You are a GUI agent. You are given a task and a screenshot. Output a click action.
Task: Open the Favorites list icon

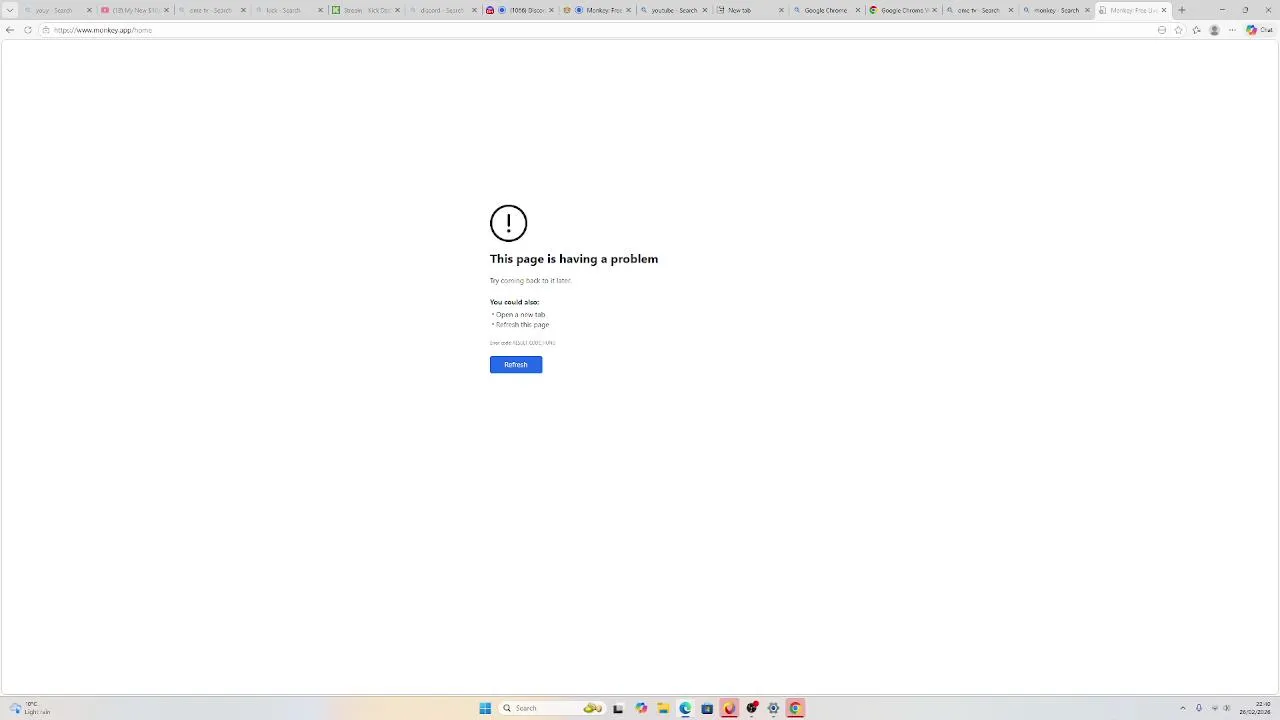pos(1197,30)
